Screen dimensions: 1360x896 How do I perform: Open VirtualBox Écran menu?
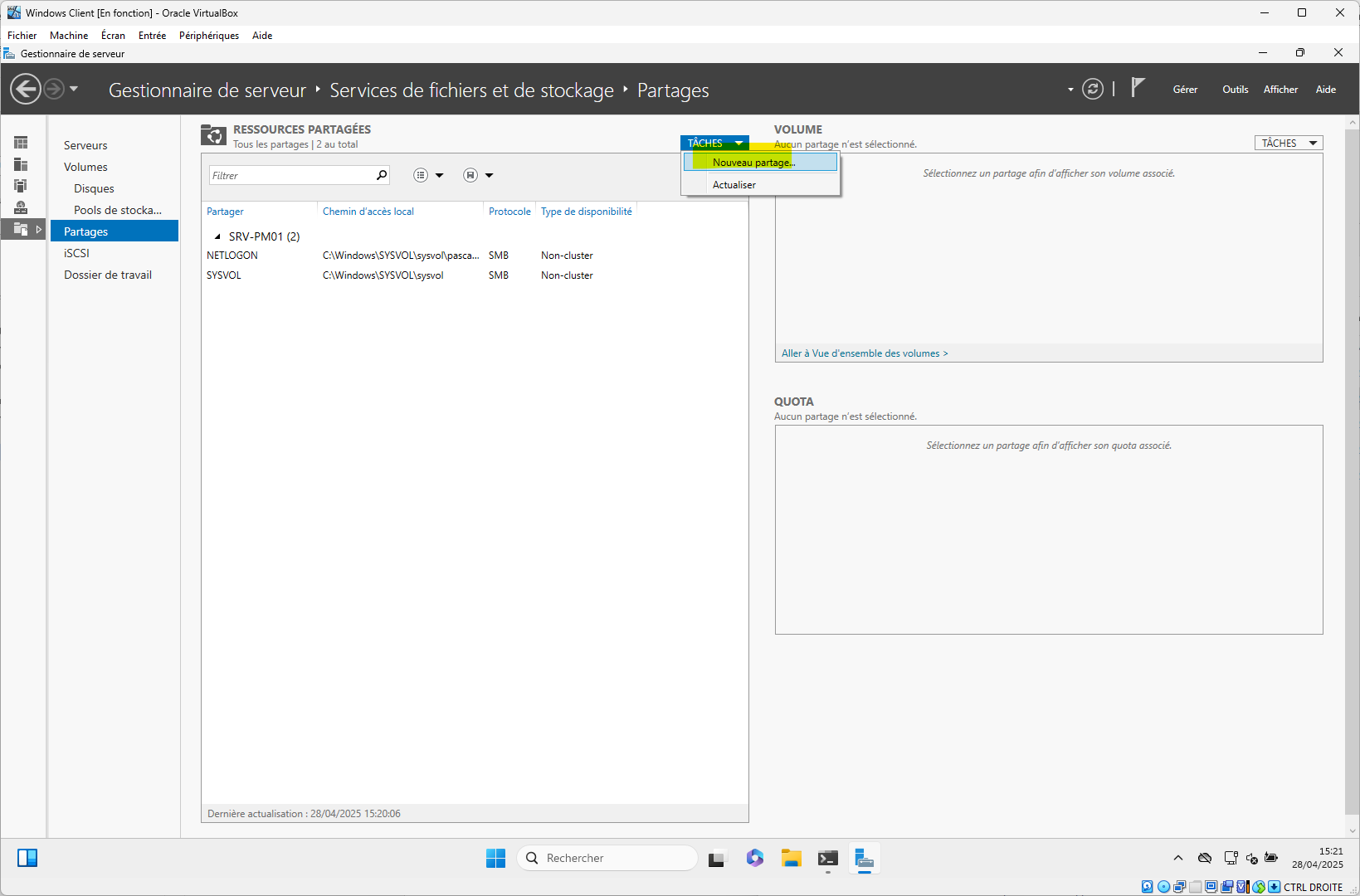click(x=113, y=36)
